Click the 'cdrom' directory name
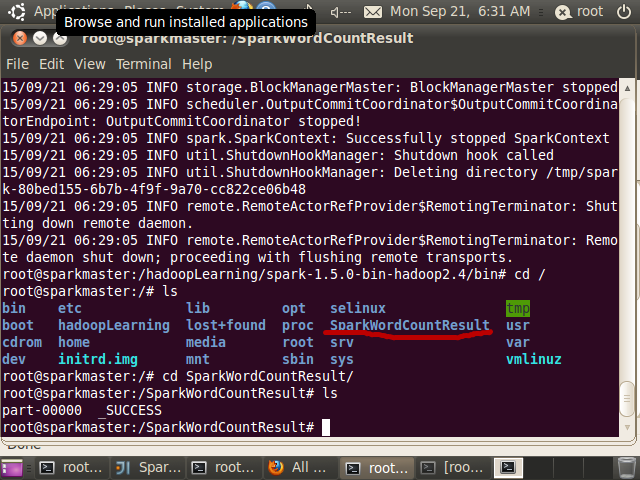This screenshot has width=640, height=480. coord(22,342)
